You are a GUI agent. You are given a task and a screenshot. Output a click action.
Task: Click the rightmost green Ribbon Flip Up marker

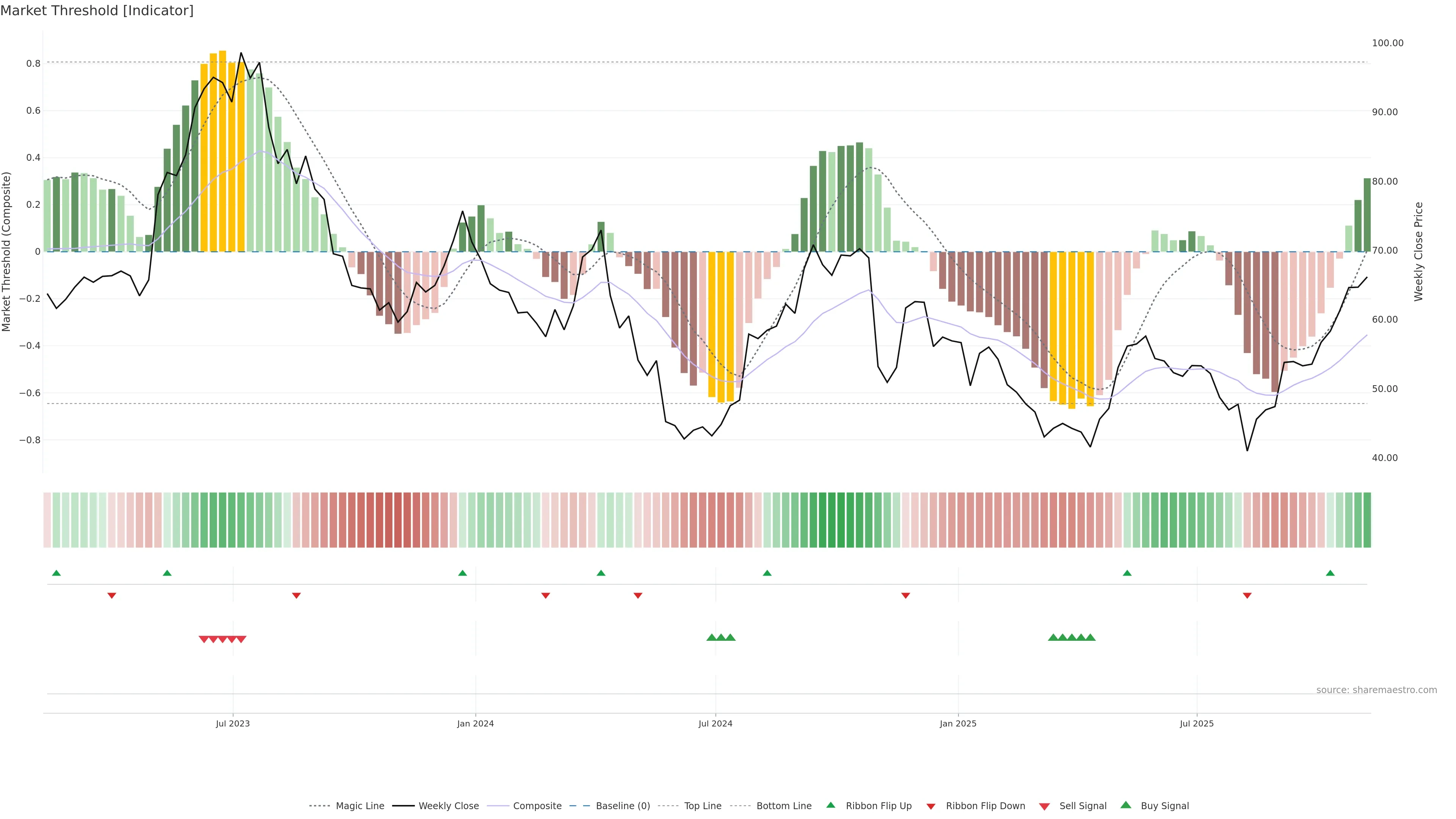point(1330,573)
